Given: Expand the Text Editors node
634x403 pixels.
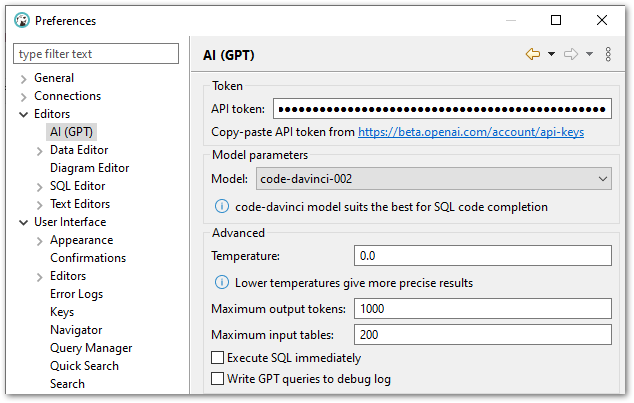Looking at the screenshot, I should pyautogui.click(x=39, y=205).
